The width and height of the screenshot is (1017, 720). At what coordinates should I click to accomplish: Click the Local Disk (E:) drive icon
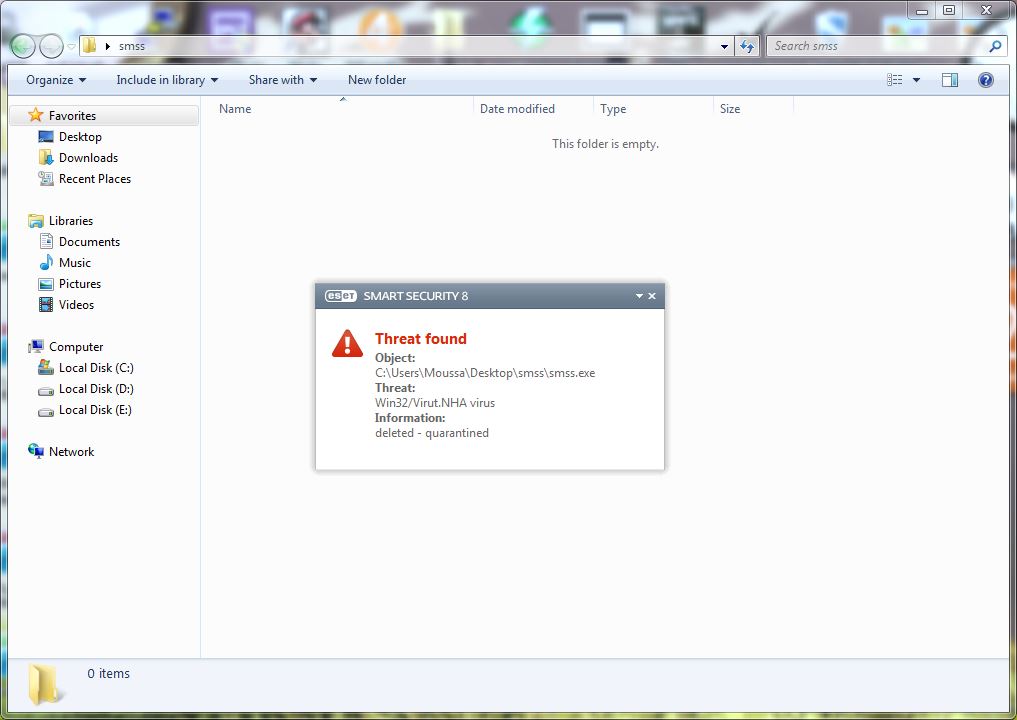coord(45,411)
